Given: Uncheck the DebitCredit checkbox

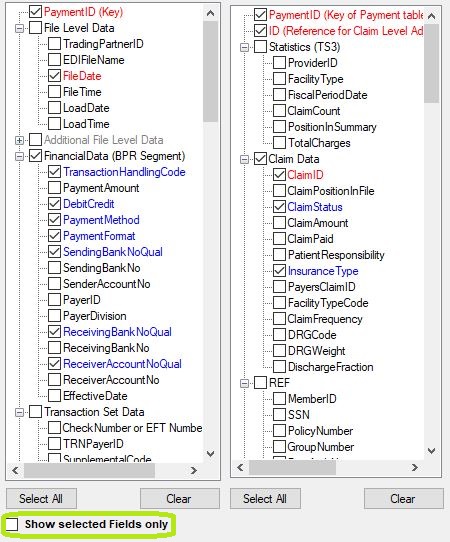Looking at the screenshot, I should pyautogui.click(x=54, y=204).
